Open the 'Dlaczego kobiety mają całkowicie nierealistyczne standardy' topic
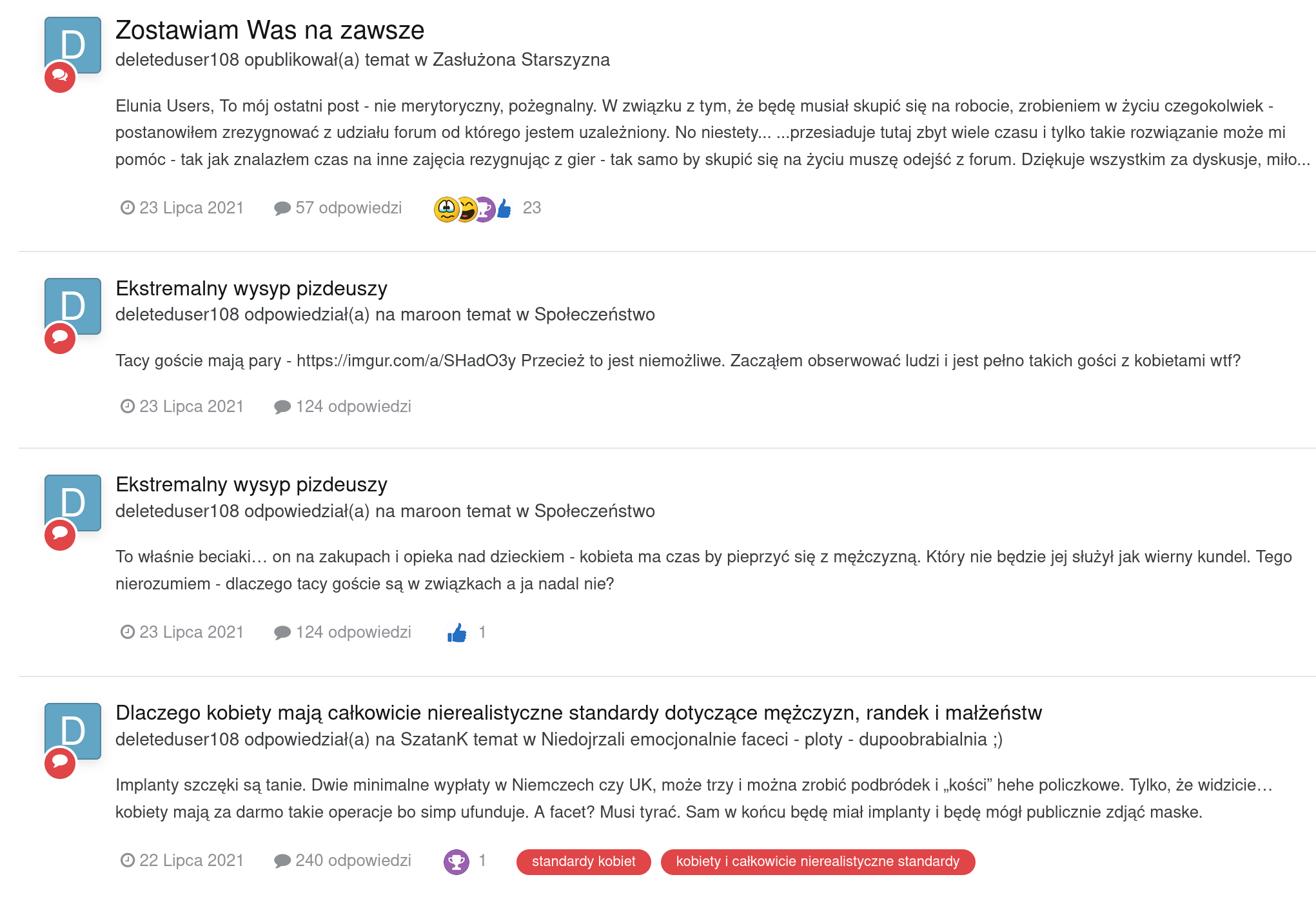The height and width of the screenshot is (897, 1316). coord(578,713)
